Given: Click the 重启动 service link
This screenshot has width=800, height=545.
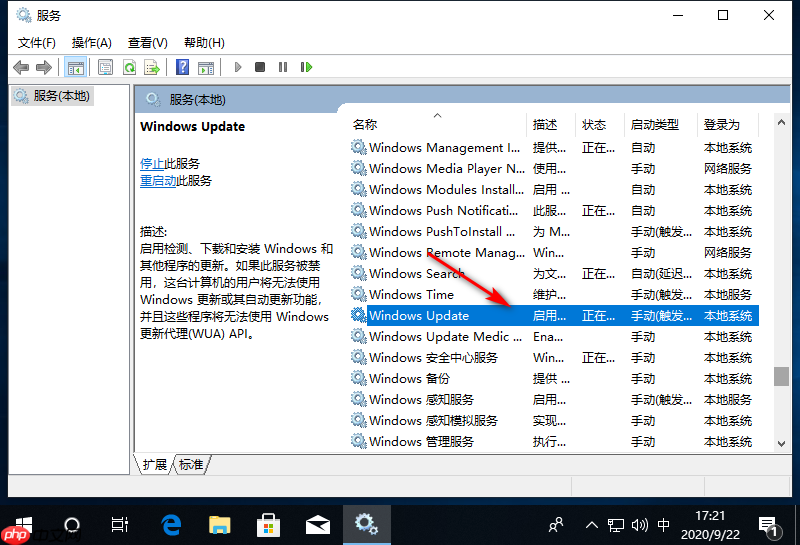Looking at the screenshot, I should point(158,181).
